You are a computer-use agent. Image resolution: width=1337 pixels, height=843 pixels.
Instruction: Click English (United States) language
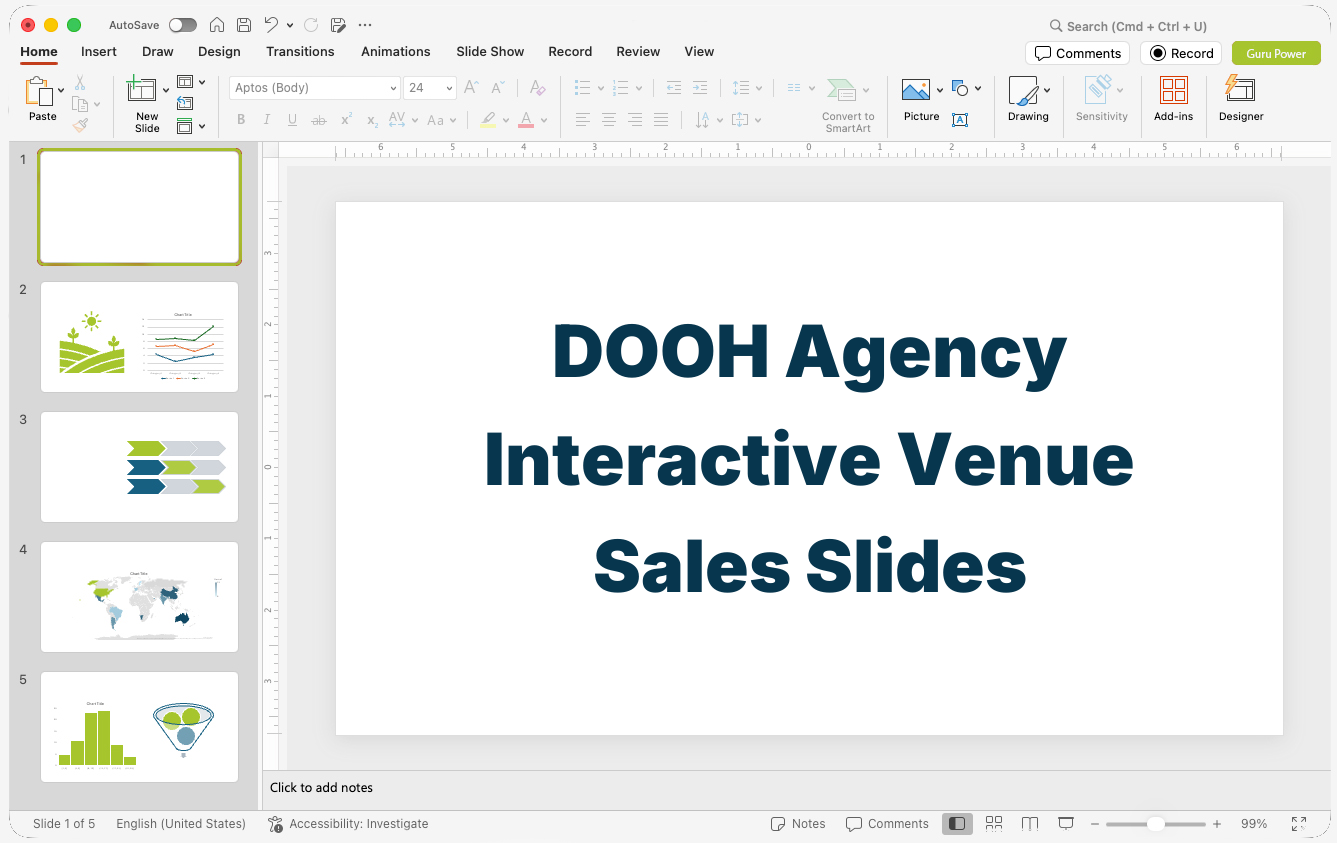click(x=181, y=824)
